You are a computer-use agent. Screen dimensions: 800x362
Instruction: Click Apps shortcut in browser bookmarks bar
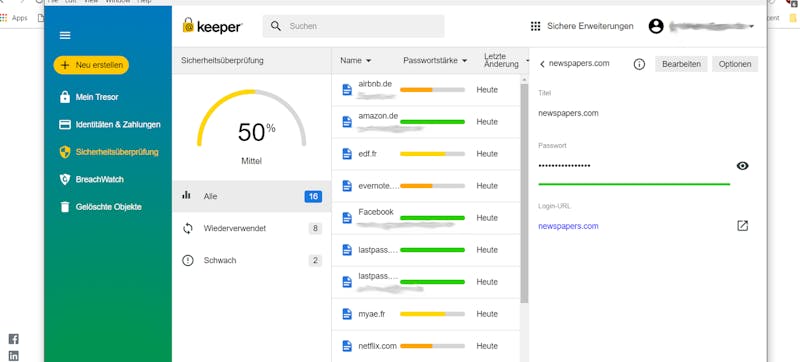(x=13, y=18)
